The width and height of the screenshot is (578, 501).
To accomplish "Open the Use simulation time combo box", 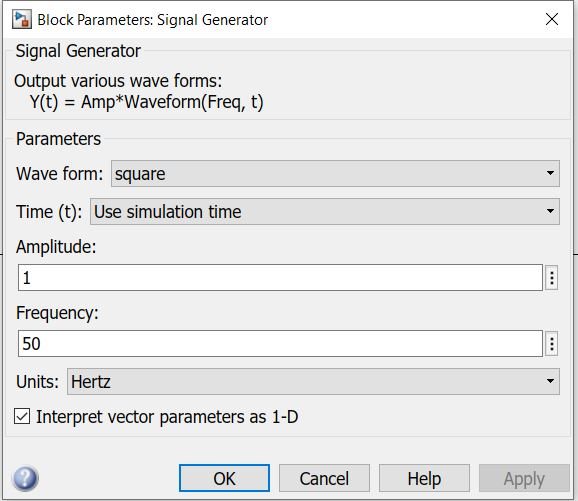I will [325, 212].
